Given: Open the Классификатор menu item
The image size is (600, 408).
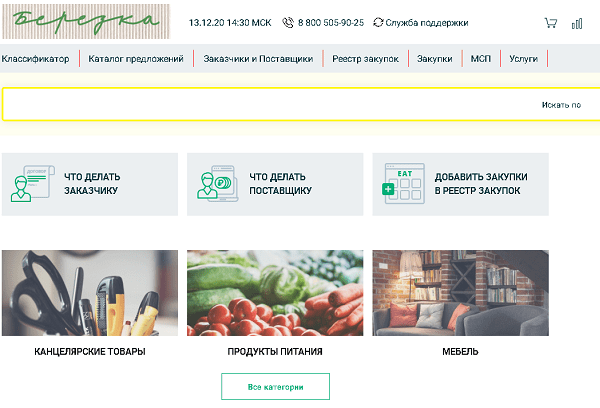Looking at the screenshot, I should tap(35, 59).
